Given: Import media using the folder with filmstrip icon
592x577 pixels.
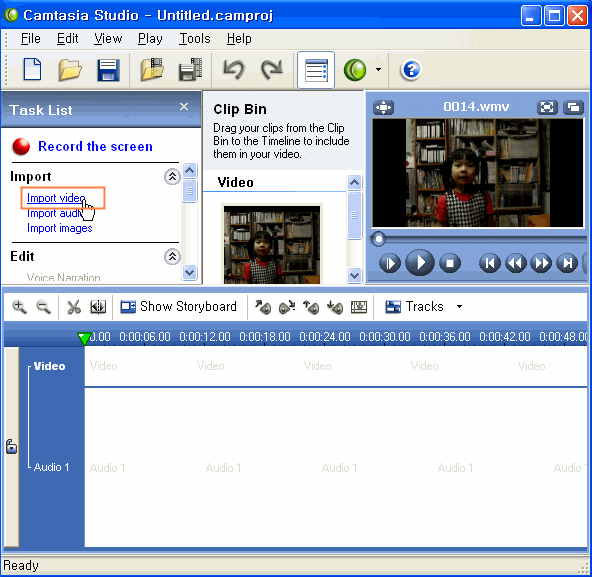Looking at the screenshot, I should point(151,69).
